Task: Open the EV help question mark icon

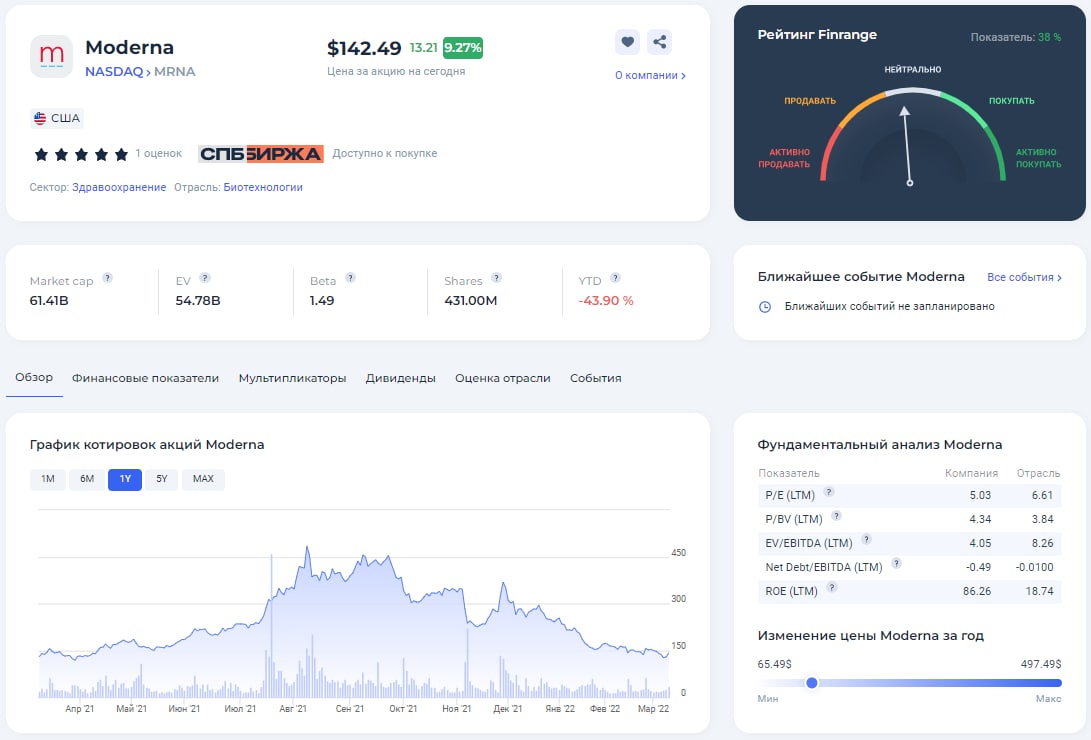Action: click(205, 278)
